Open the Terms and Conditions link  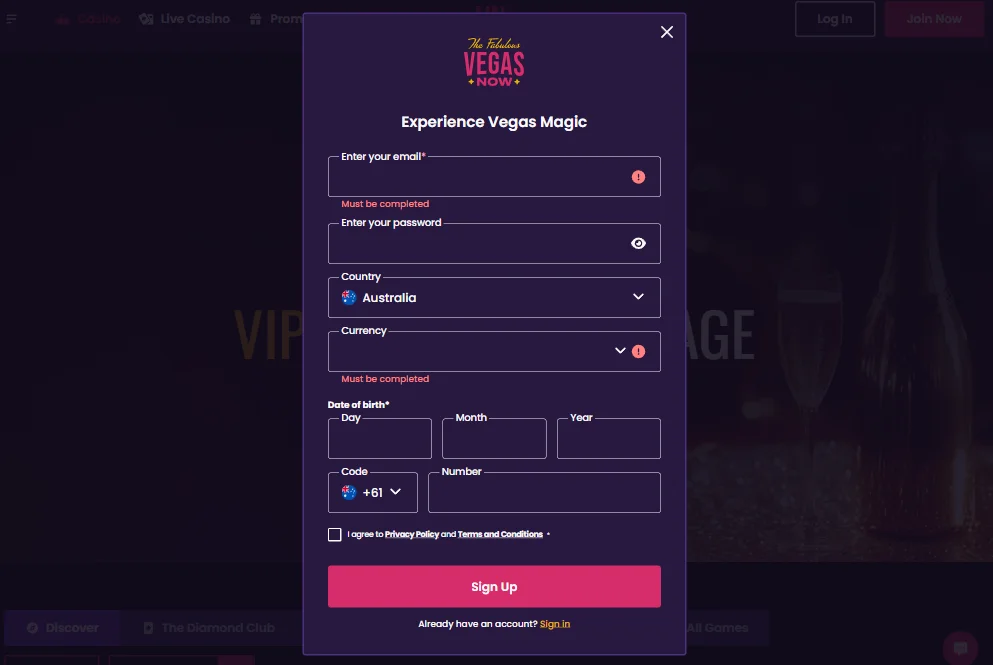click(x=499, y=534)
